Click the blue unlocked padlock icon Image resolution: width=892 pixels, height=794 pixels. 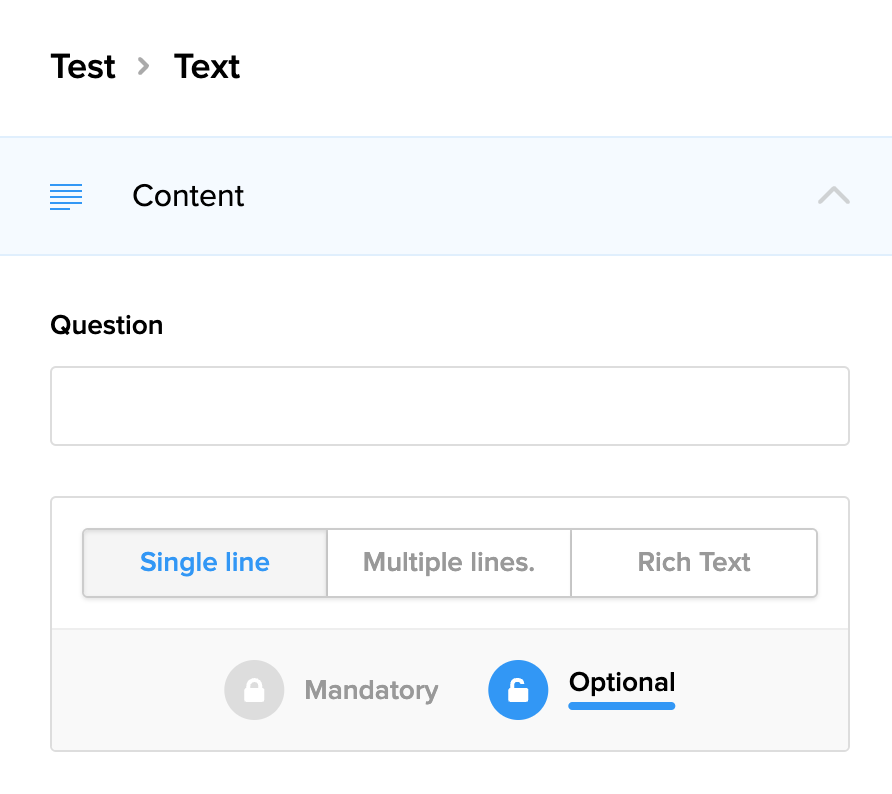[518, 690]
